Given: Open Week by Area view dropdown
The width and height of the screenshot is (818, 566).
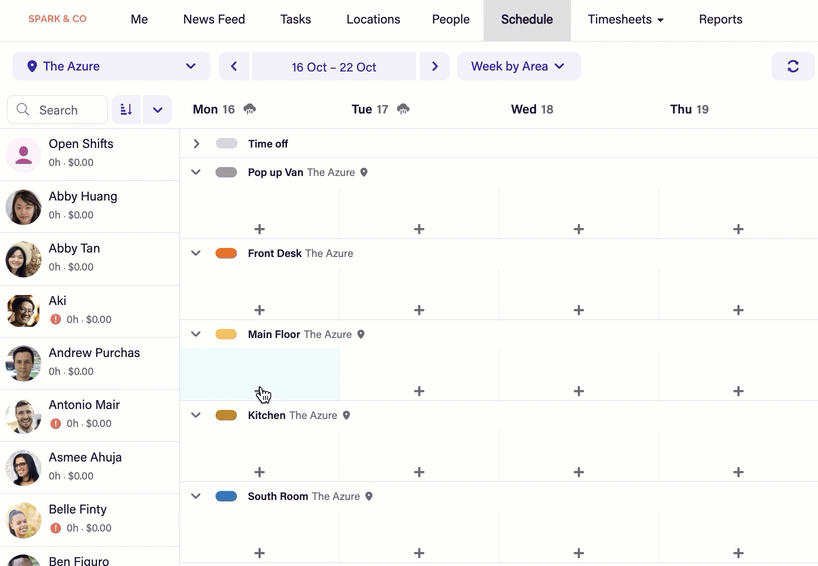Looking at the screenshot, I should coord(519,66).
